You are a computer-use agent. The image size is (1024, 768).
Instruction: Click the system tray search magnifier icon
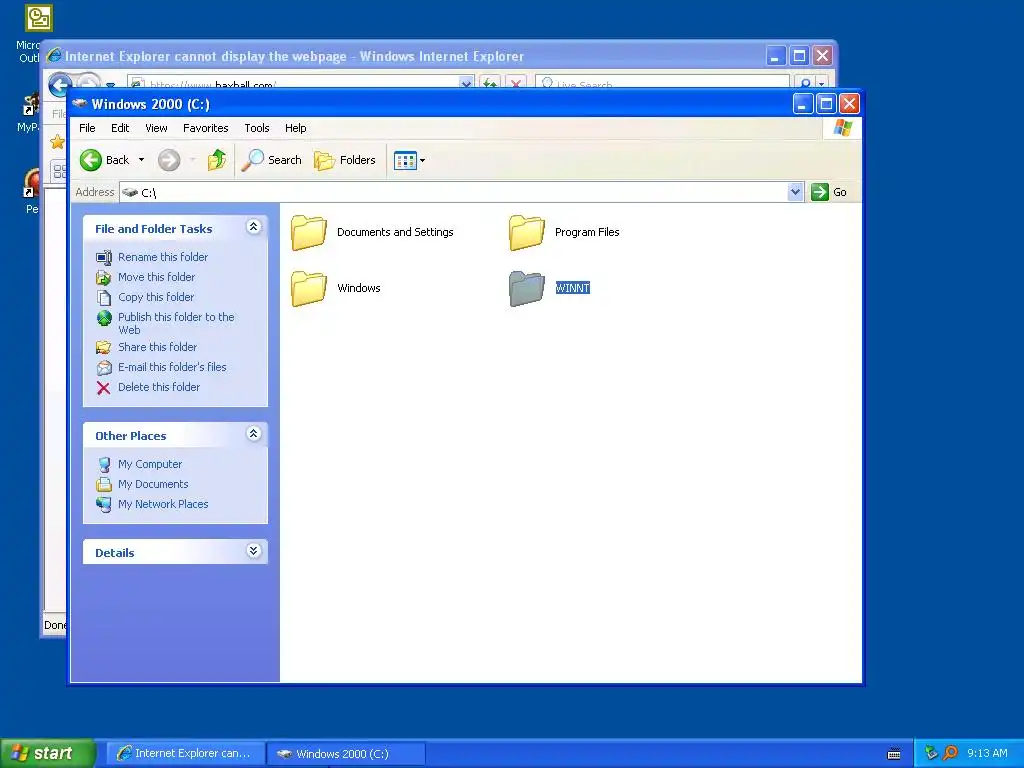click(x=950, y=753)
